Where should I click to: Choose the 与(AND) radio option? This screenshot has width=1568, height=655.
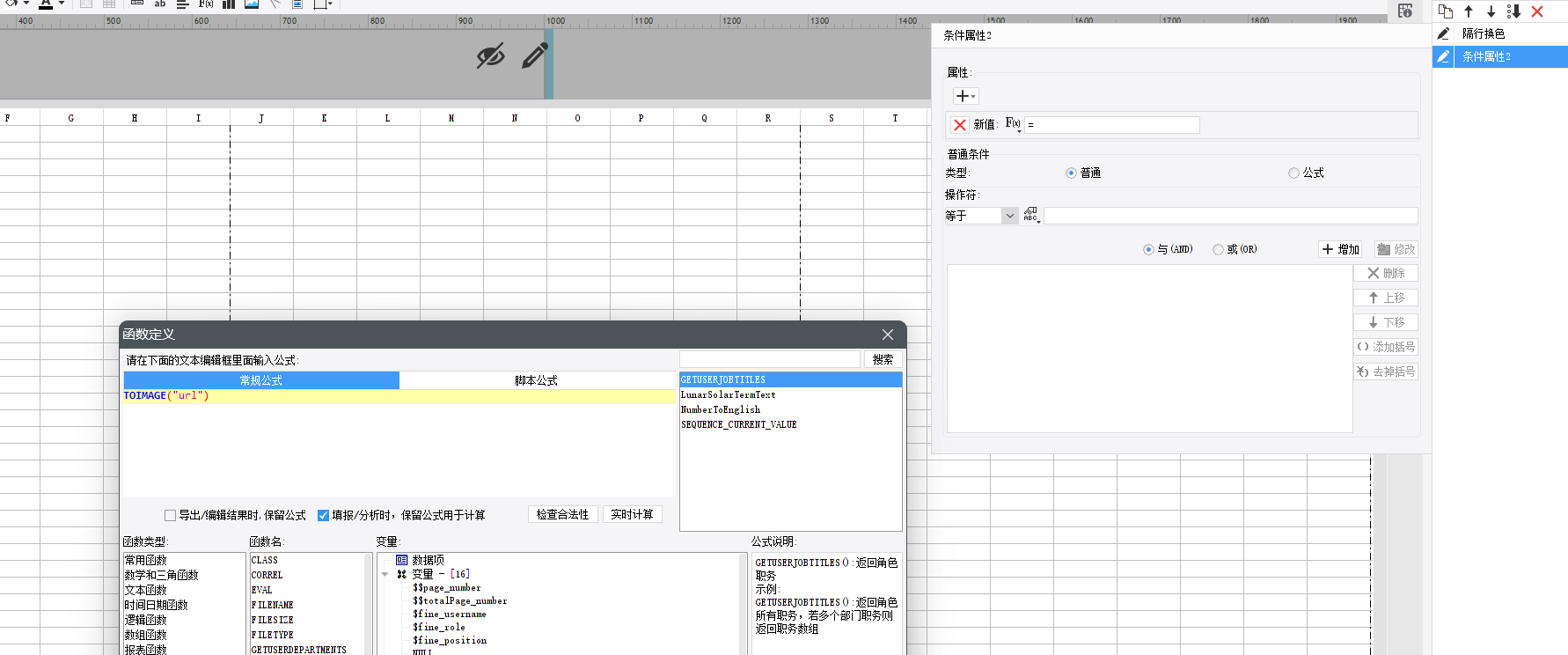click(x=1148, y=249)
